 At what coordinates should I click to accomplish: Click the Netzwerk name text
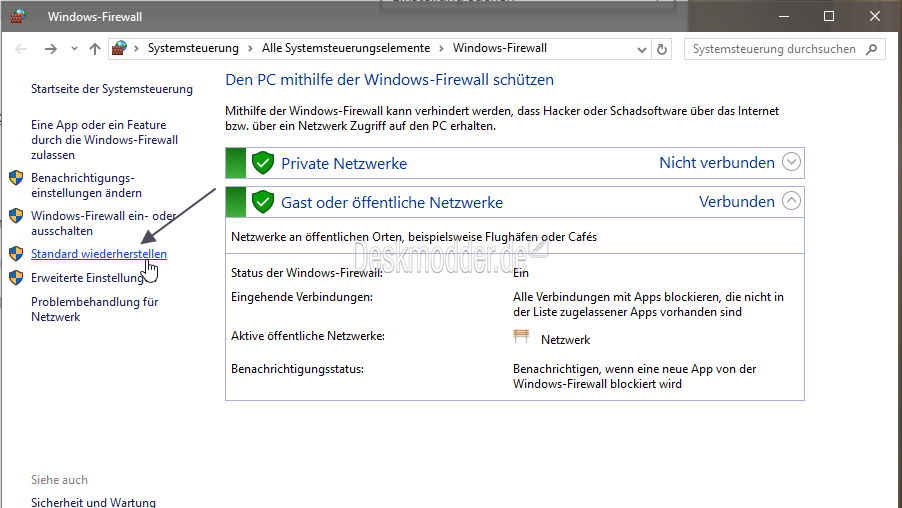pos(565,340)
